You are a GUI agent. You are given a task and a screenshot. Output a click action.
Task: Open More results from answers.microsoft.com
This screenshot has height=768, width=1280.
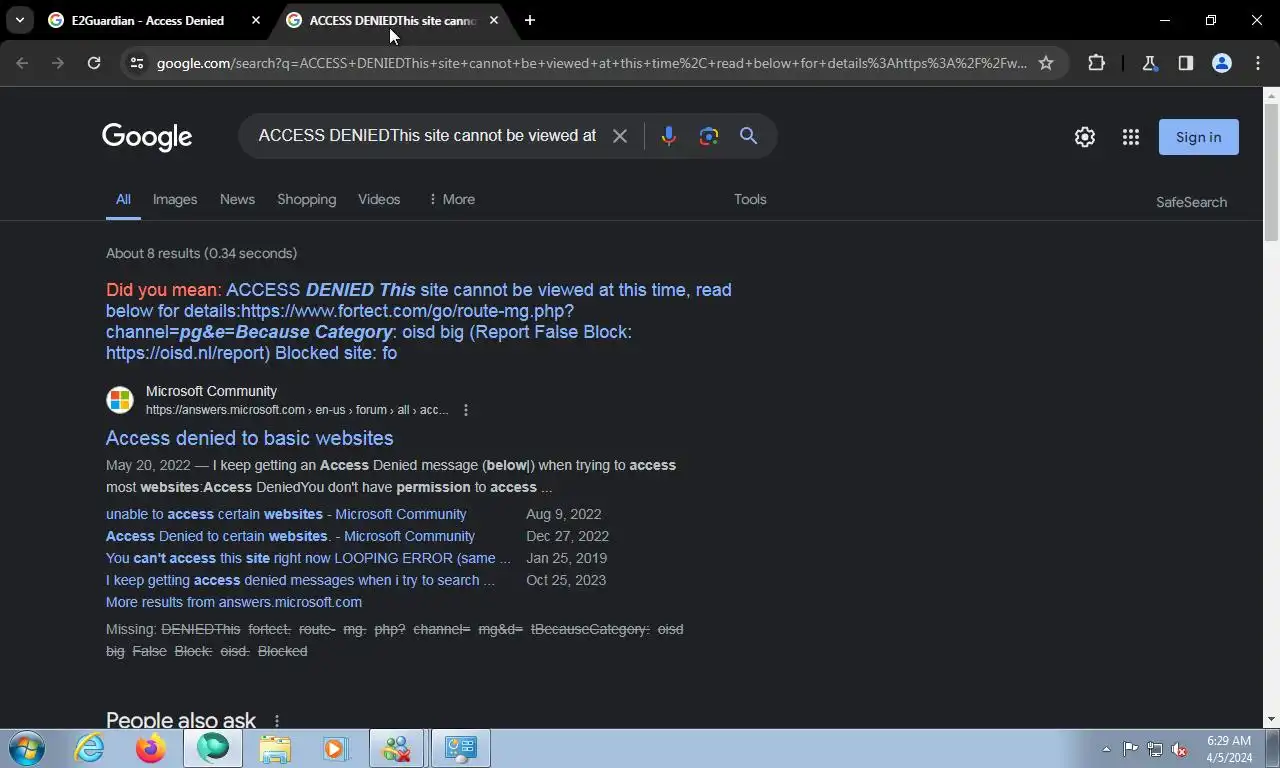pos(234,602)
